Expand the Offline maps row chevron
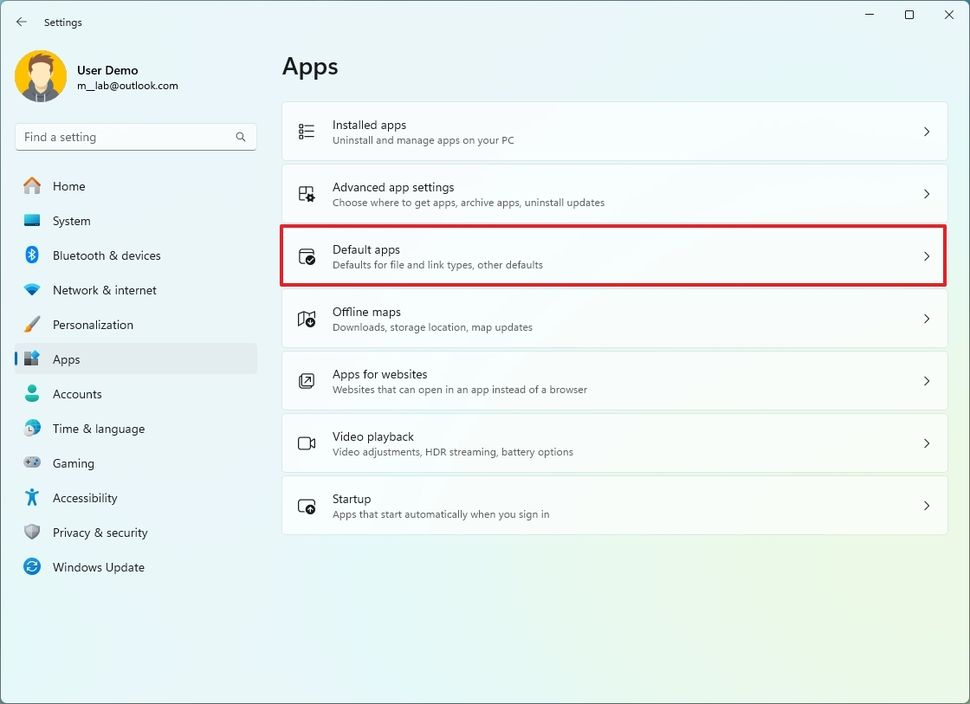 click(926, 318)
